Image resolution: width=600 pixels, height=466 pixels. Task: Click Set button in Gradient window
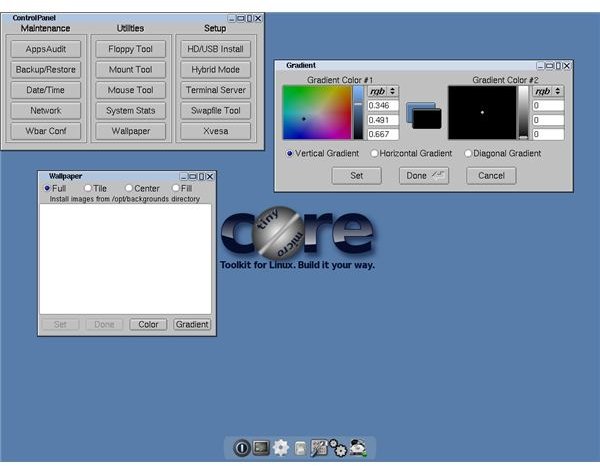click(x=357, y=176)
